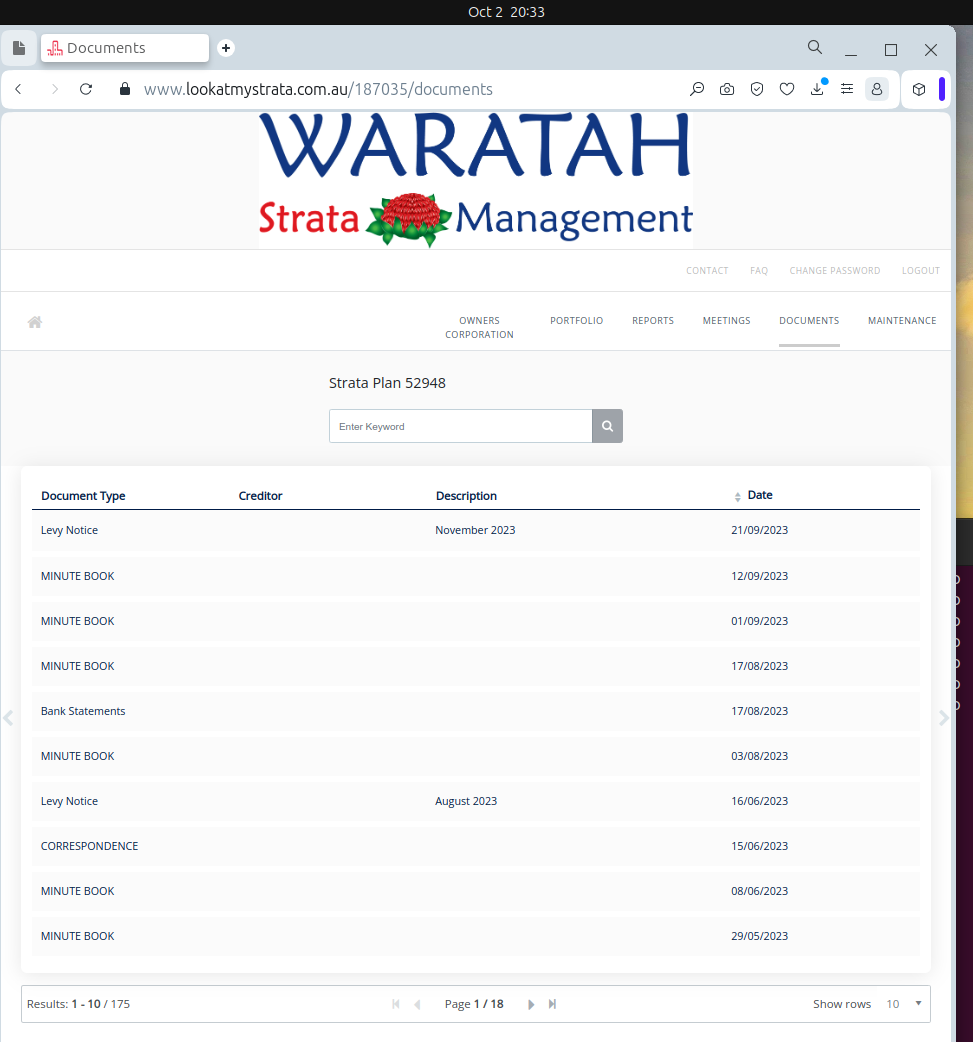Screen dimensions: 973x1042
Task: Open MINUTE BOOK dated 17/08/2023
Action: 476,667
